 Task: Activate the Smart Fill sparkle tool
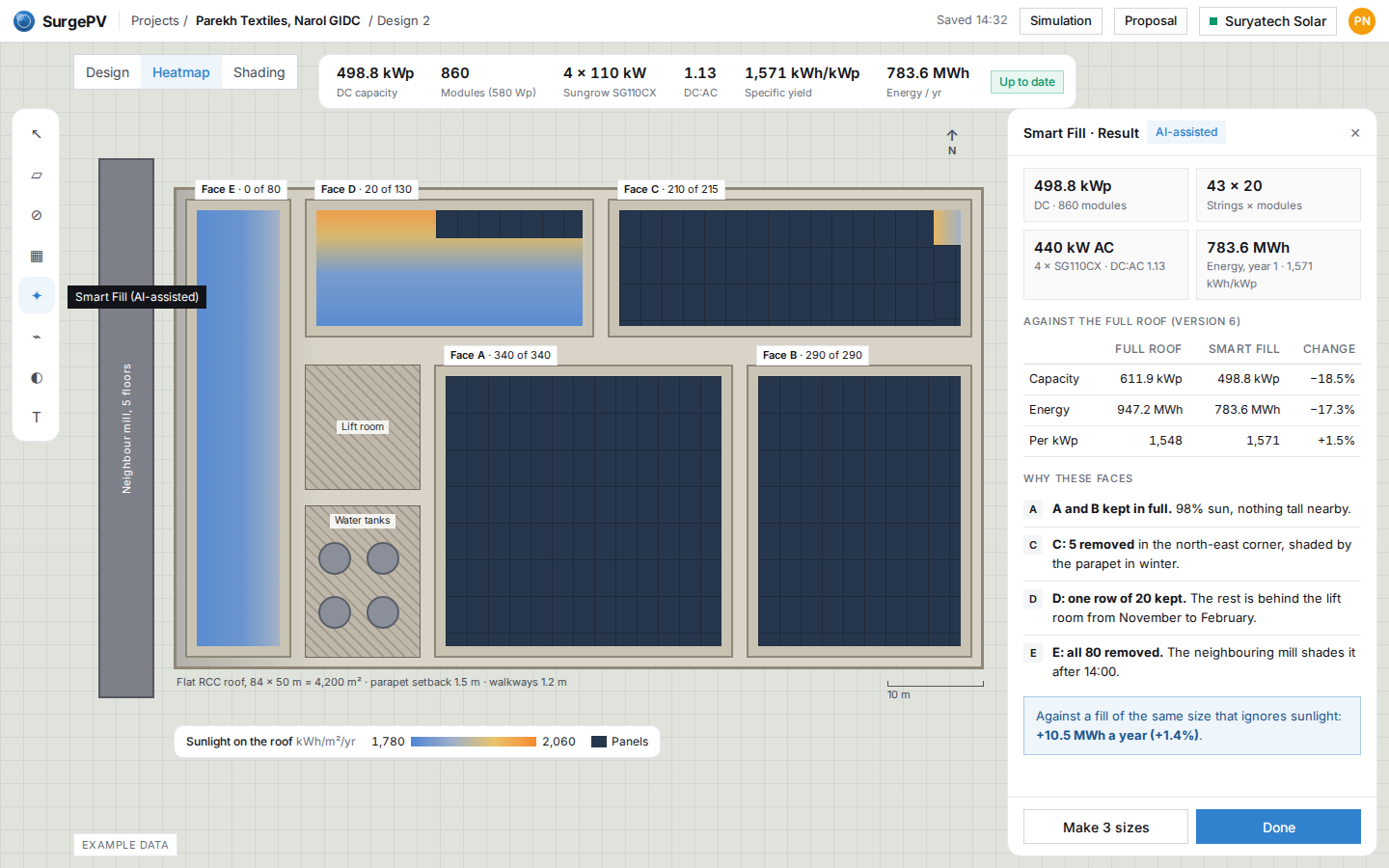point(37,296)
